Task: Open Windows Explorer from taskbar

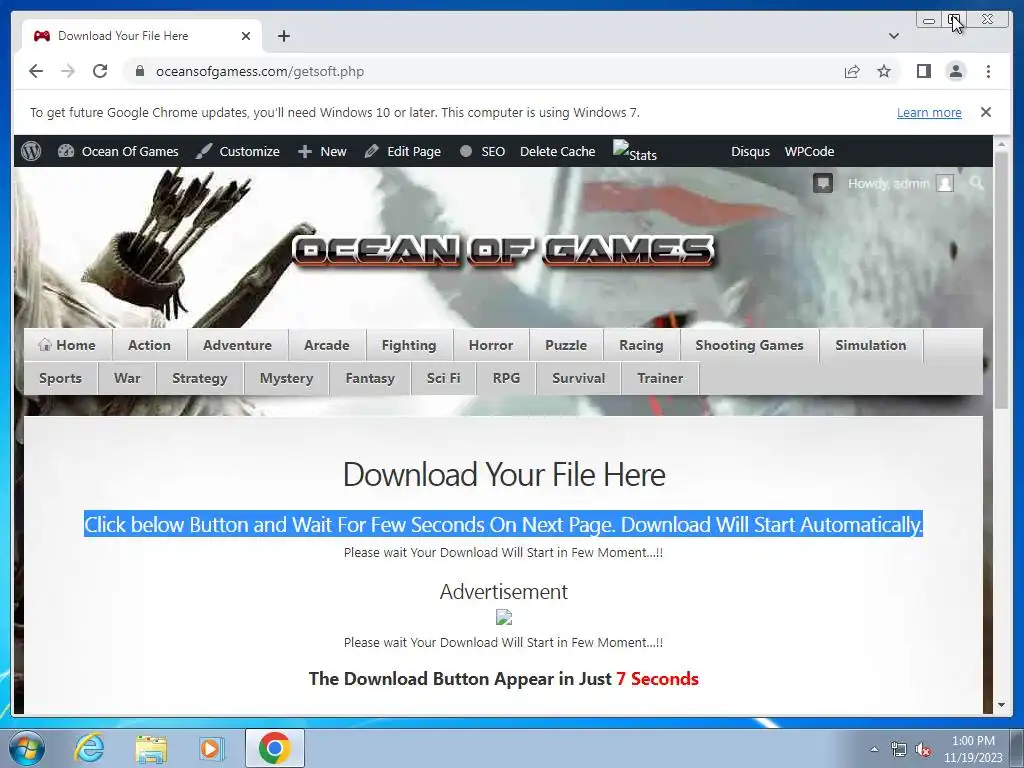Action: coord(151,748)
